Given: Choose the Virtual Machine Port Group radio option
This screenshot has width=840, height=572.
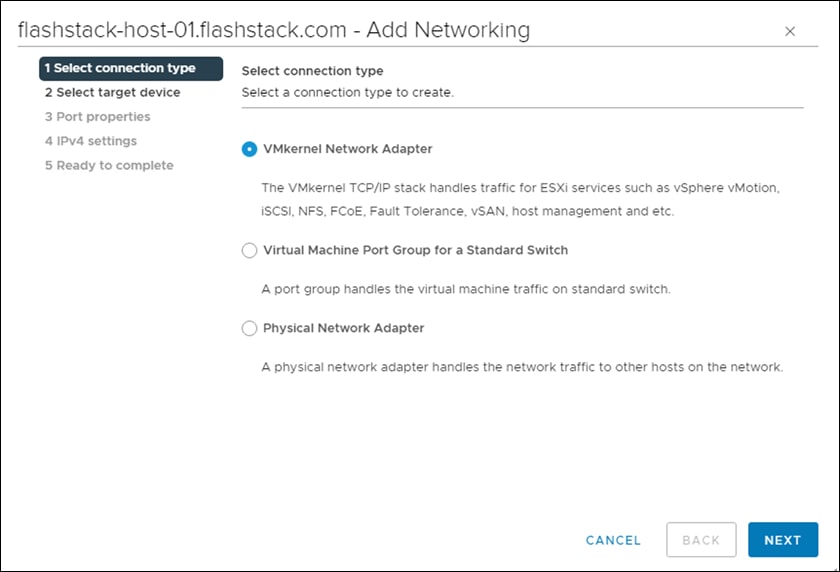Looking at the screenshot, I should 249,250.
